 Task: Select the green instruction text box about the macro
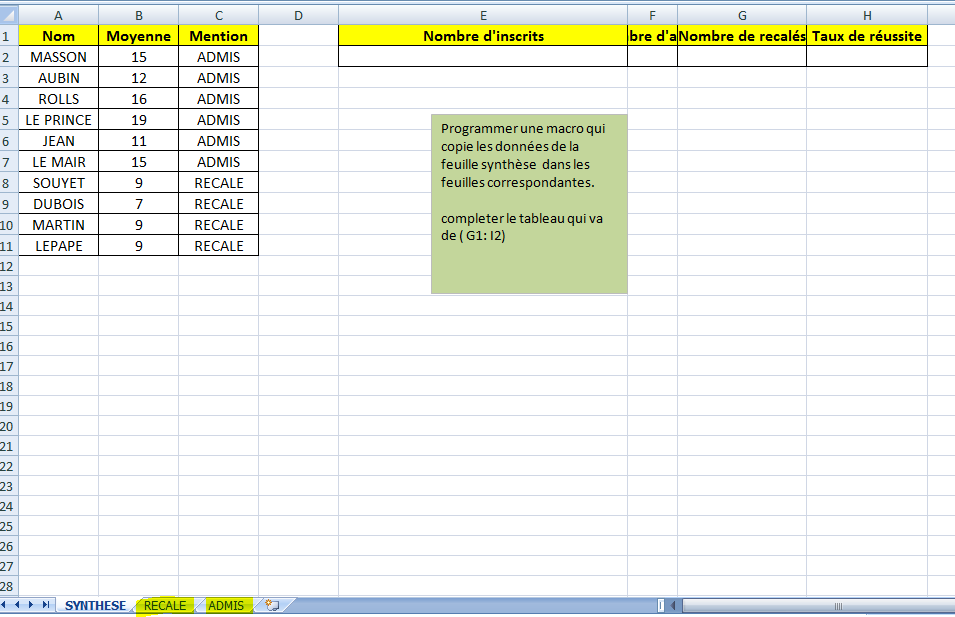529,204
